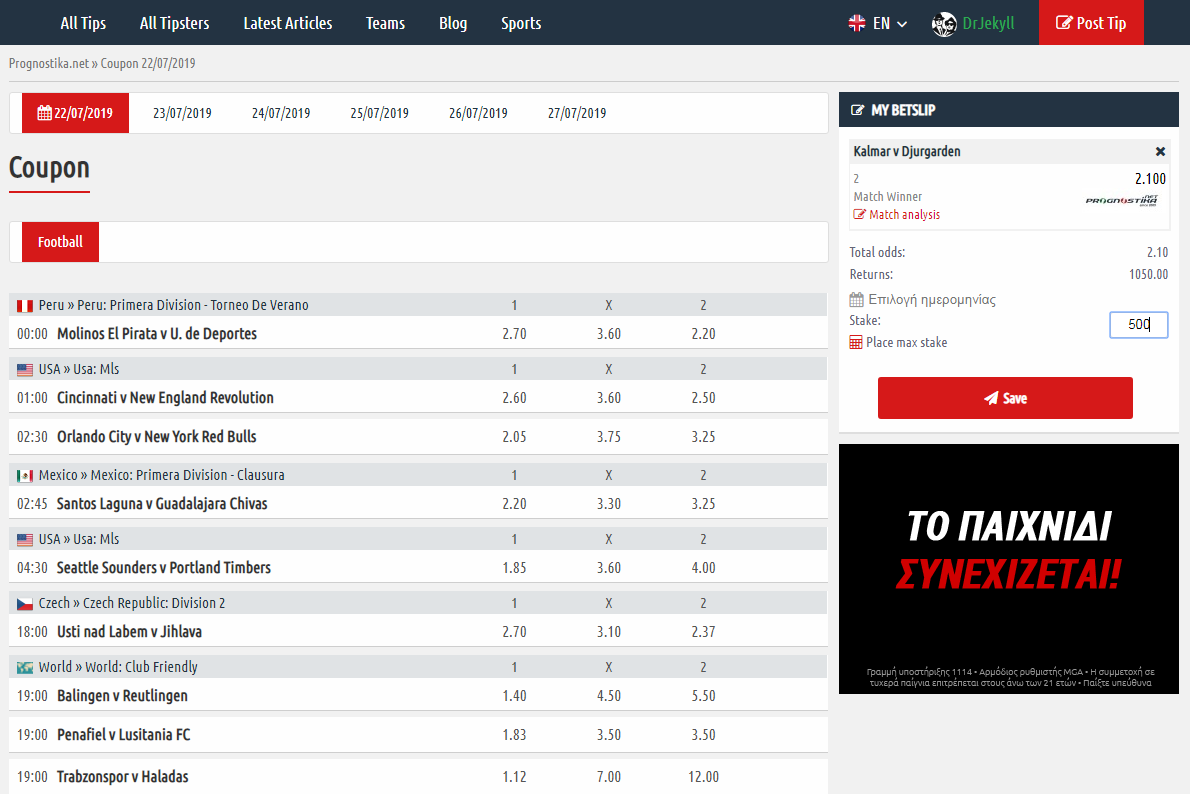Switch to the 24/07/2019 date tab
The image size is (1190, 794).
click(x=281, y=113)
